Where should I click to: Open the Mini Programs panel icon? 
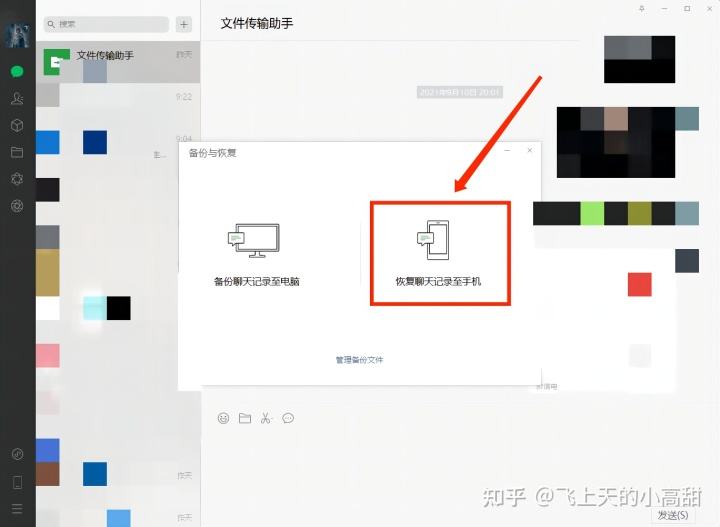[x=17, y=454]
